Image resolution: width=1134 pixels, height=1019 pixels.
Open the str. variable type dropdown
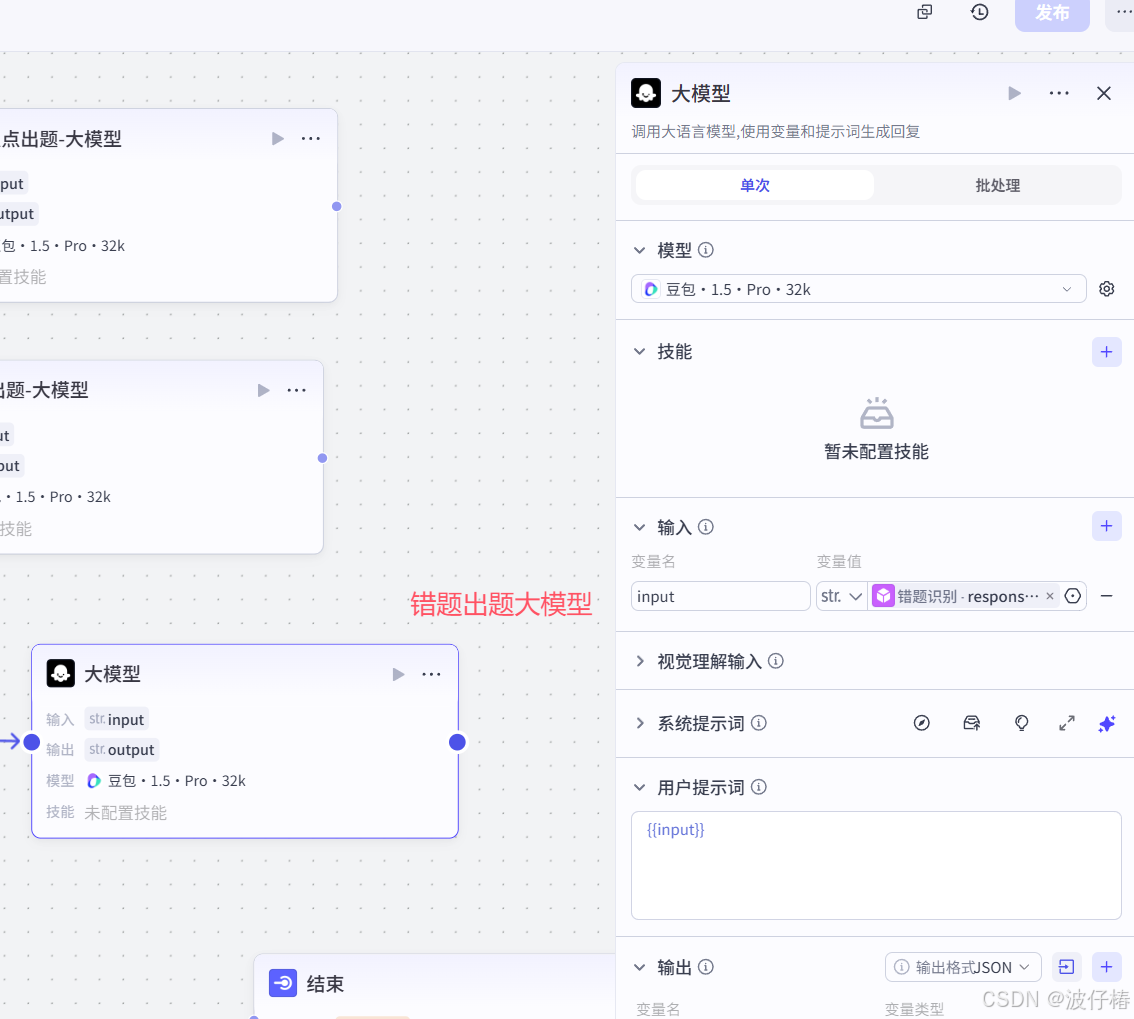click(x=841, y=595)
